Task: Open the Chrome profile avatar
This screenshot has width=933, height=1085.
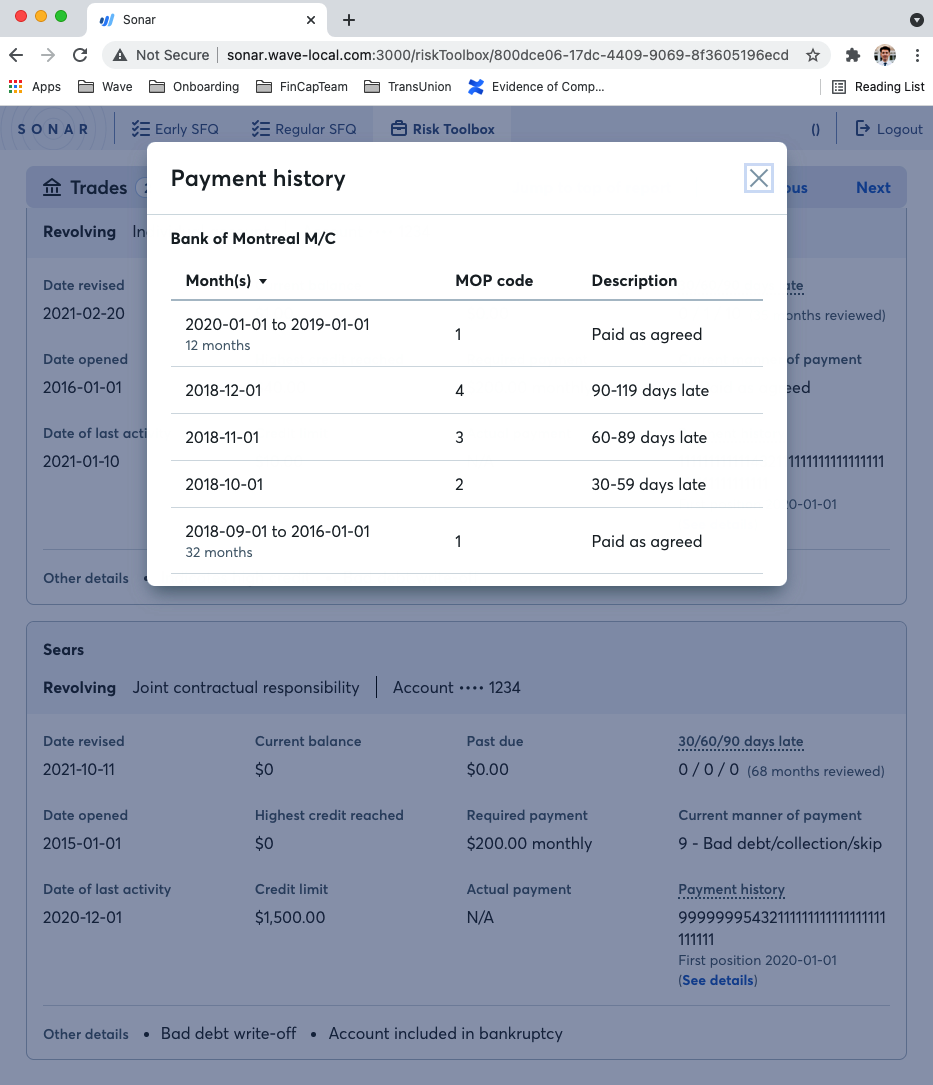Action: click(x=884, y=55)
